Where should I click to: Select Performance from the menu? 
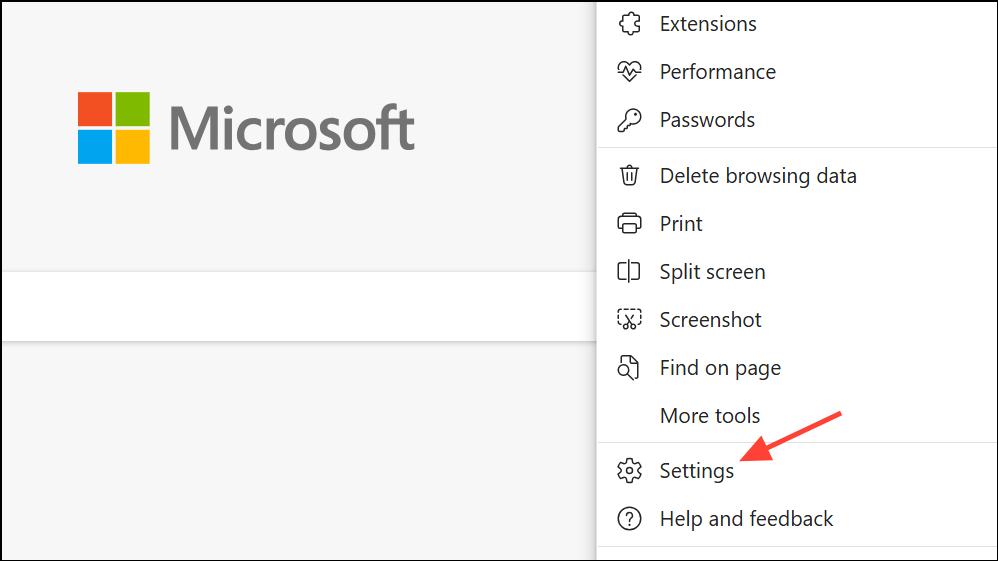[x=797, y=71]
